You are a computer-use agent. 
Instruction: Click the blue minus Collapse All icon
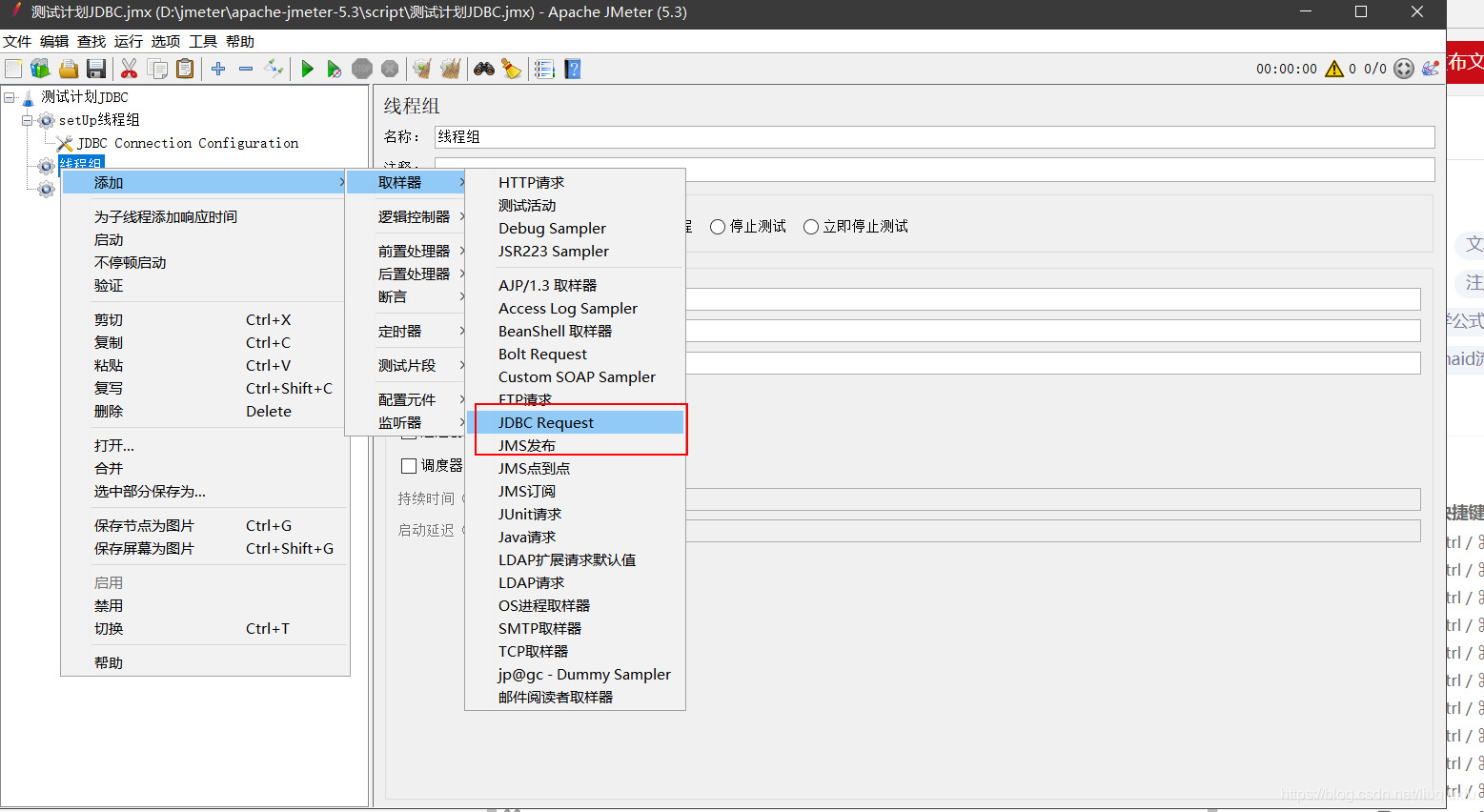[x=246, y=69]
